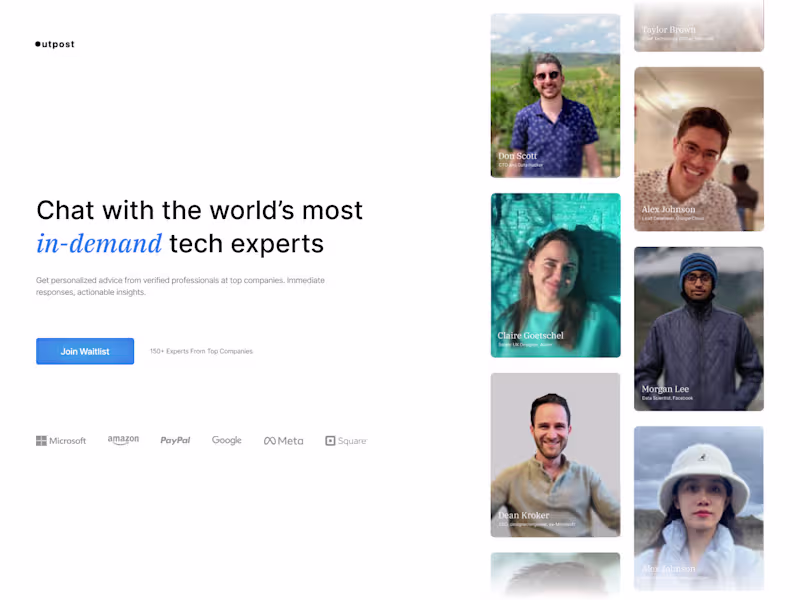Open Morgan Lee's expert card
Viewport: 800px width, 600px height.
click(699, 329)
